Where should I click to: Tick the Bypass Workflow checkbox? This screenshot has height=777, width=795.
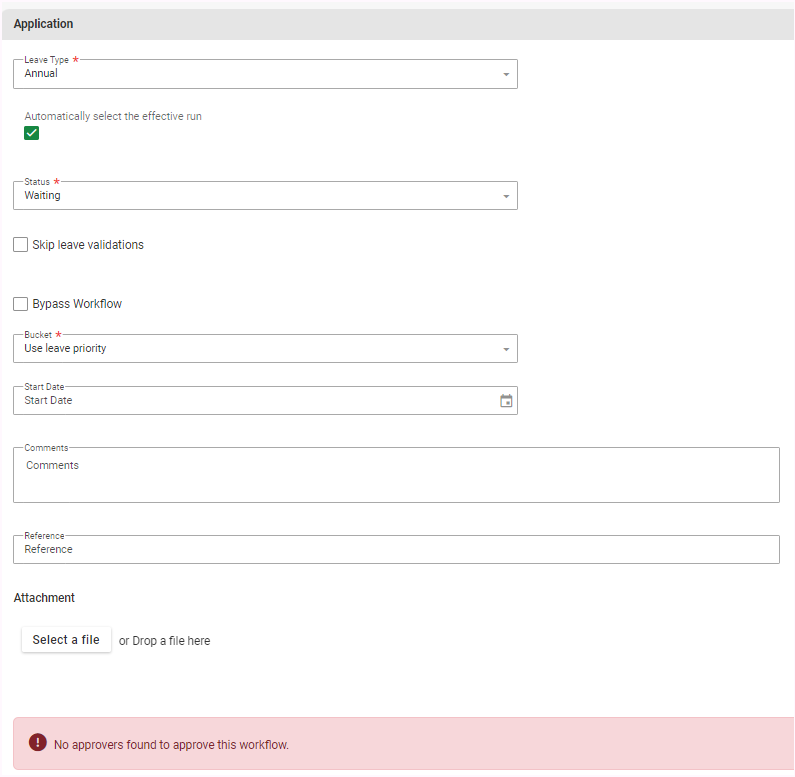[21, 304]
